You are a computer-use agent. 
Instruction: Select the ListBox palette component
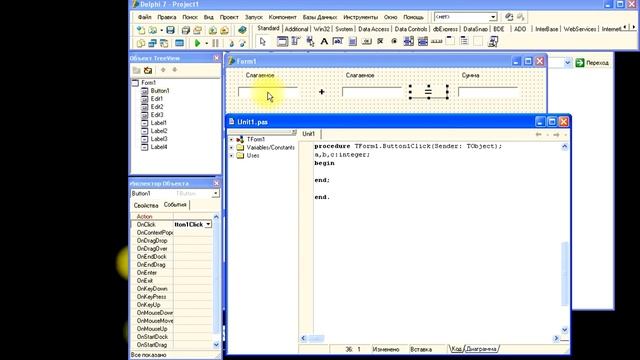(408, 41)
